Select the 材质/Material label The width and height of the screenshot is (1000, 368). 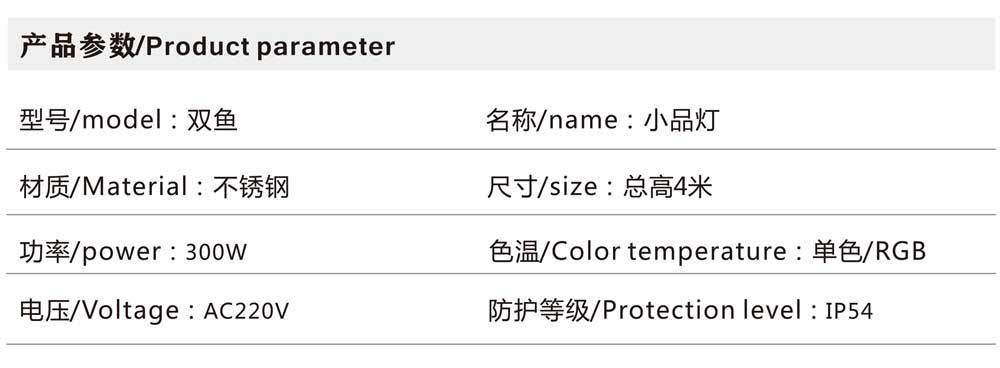click(x=104, y=187)
